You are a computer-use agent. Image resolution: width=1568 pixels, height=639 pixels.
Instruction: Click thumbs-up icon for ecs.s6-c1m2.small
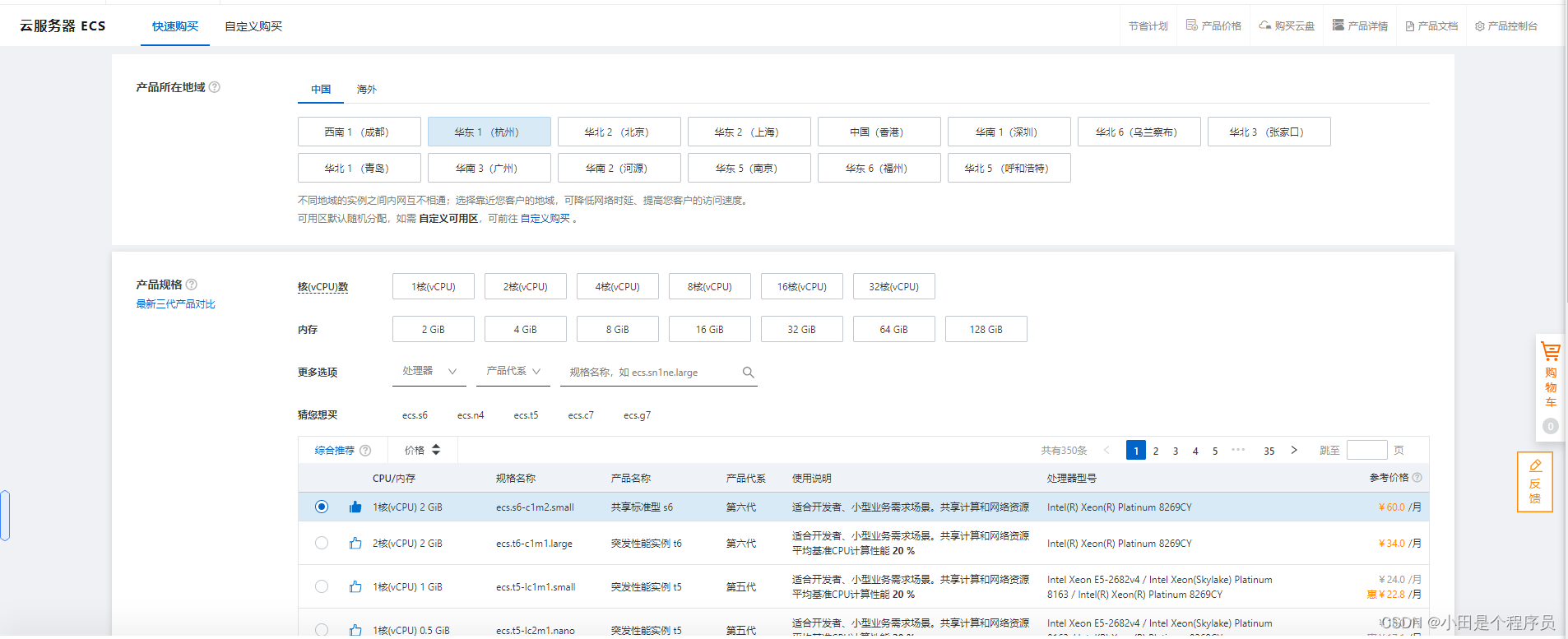(355, 507)
